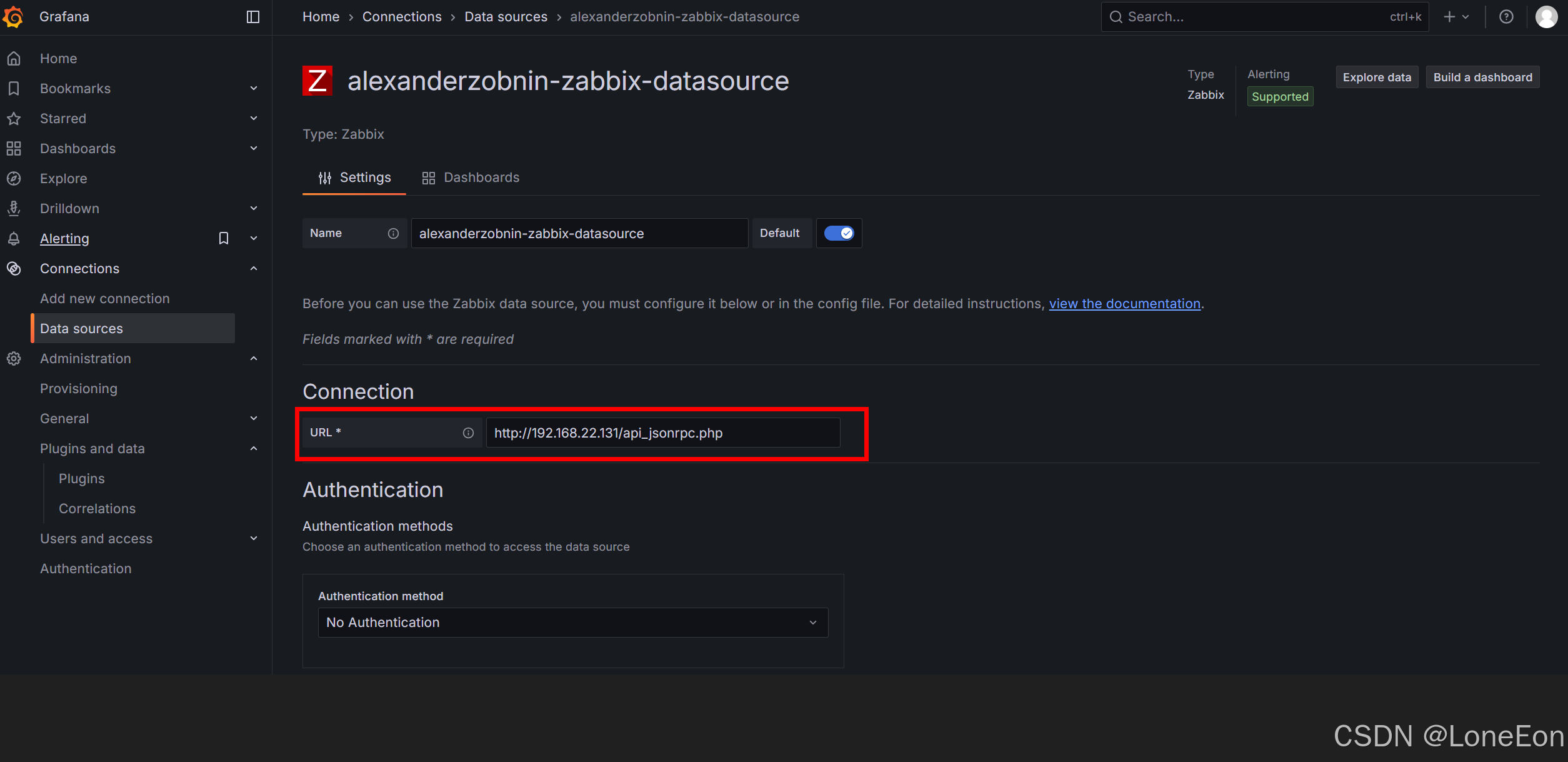The height and width of the screenshot is (762, 1568).
Task: Open Plugins in the sidebar
Action: pyautogui.click(x=82, y=478)
